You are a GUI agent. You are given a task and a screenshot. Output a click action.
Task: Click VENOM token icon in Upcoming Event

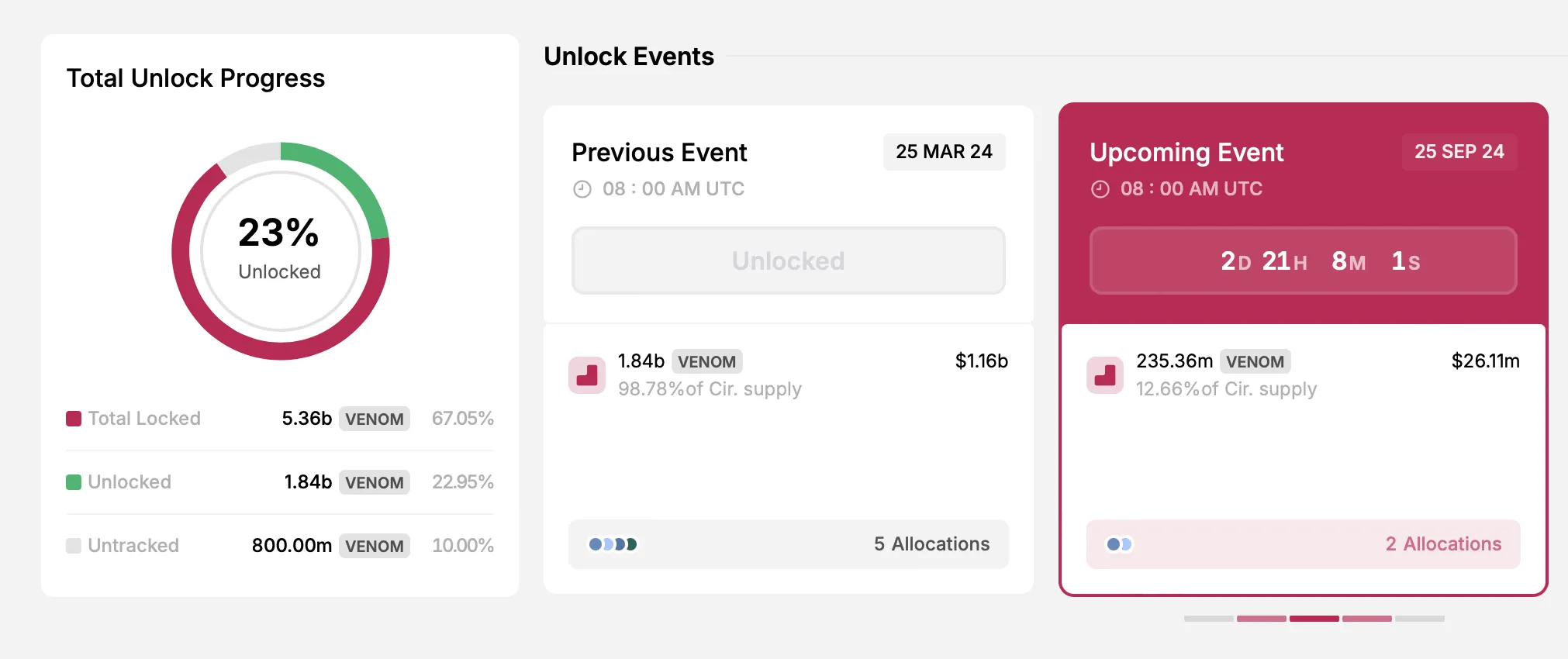click(1105, 375)
